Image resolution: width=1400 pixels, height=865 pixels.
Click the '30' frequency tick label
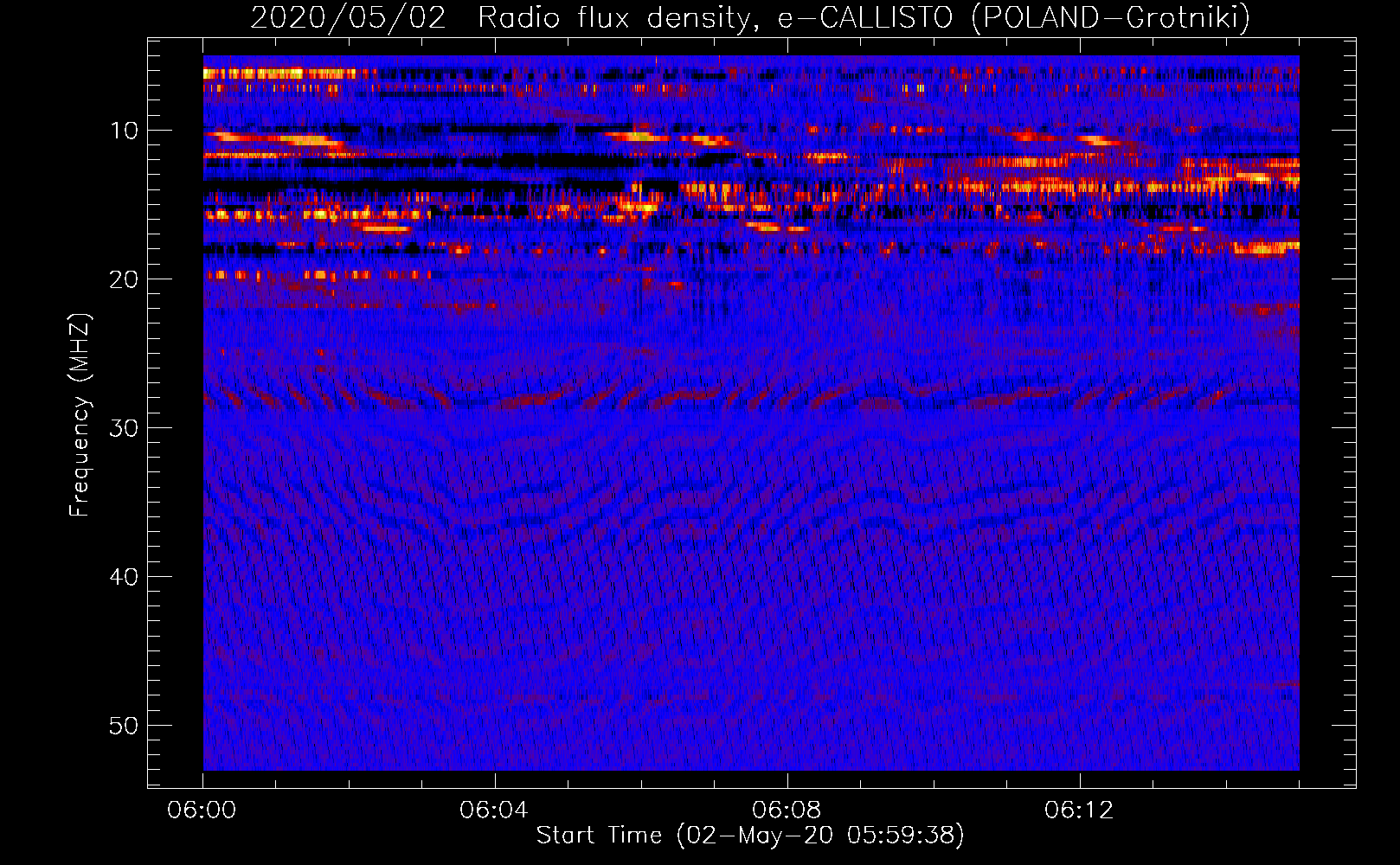[x=125, y=427]
